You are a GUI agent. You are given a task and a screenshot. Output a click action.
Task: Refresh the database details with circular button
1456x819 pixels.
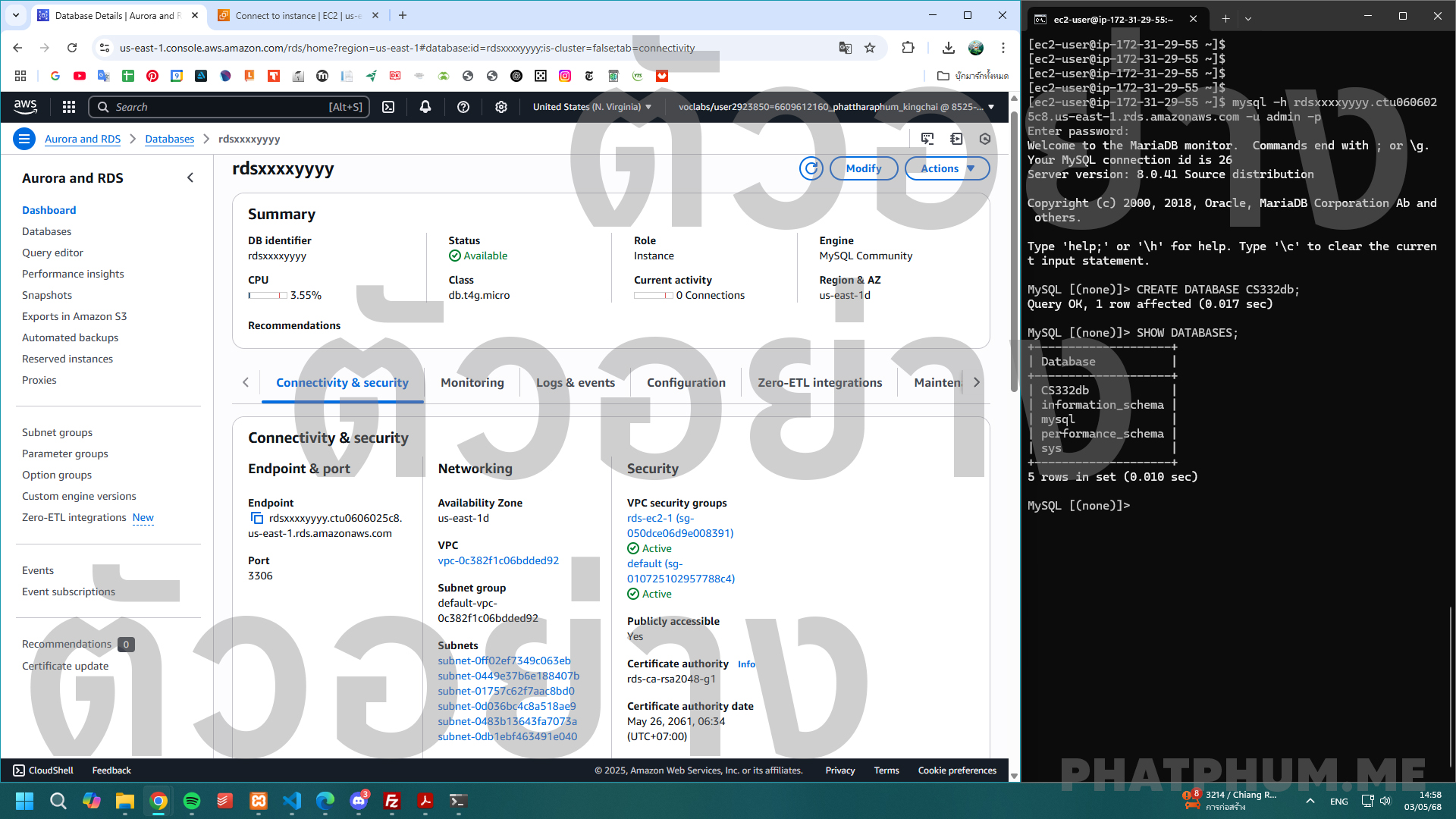[x=811, y=168]
